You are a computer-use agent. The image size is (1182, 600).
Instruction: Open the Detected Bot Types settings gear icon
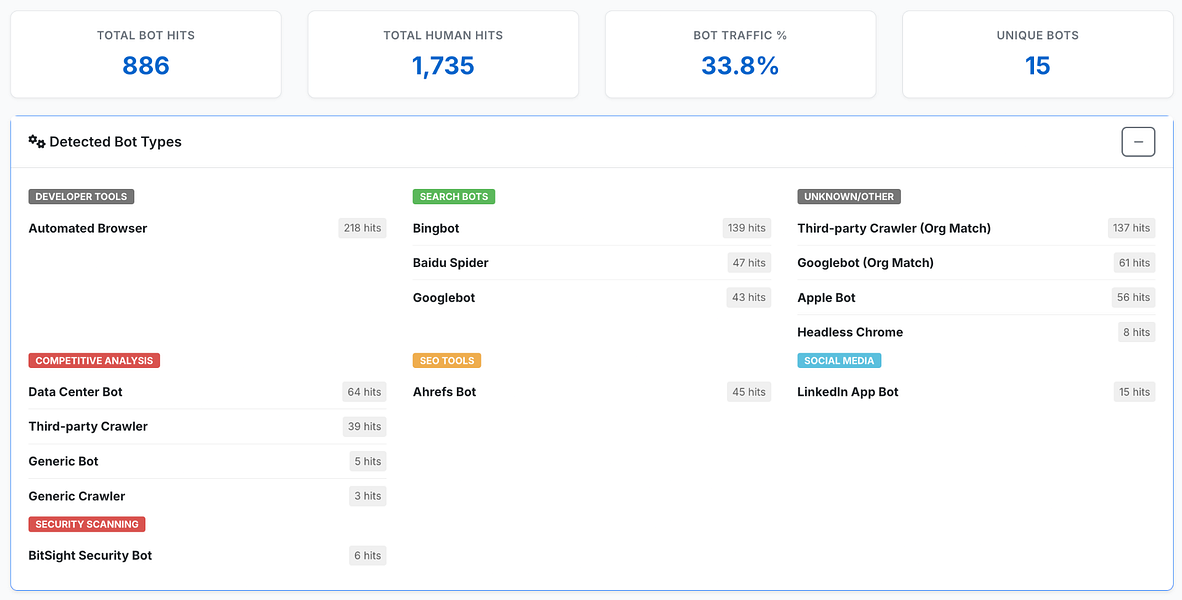click(x=36, y=141)
